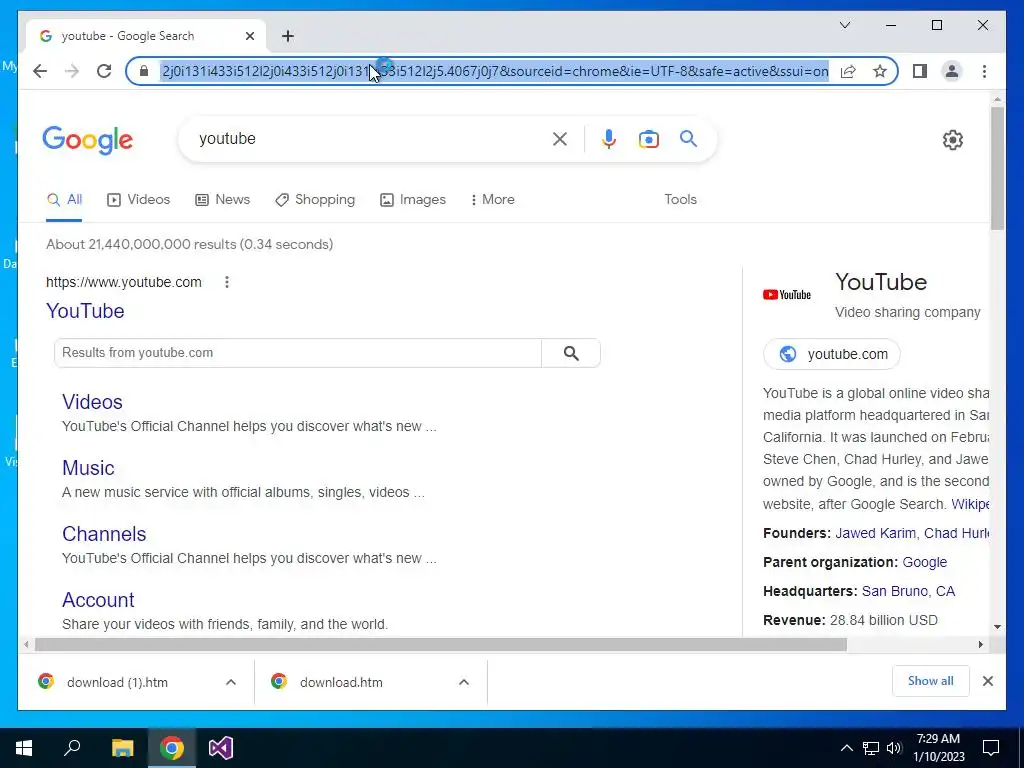Open the notification center
The width and height of the screenshot is (1024, 768).
pyautogui.click(x=991, y=748)
